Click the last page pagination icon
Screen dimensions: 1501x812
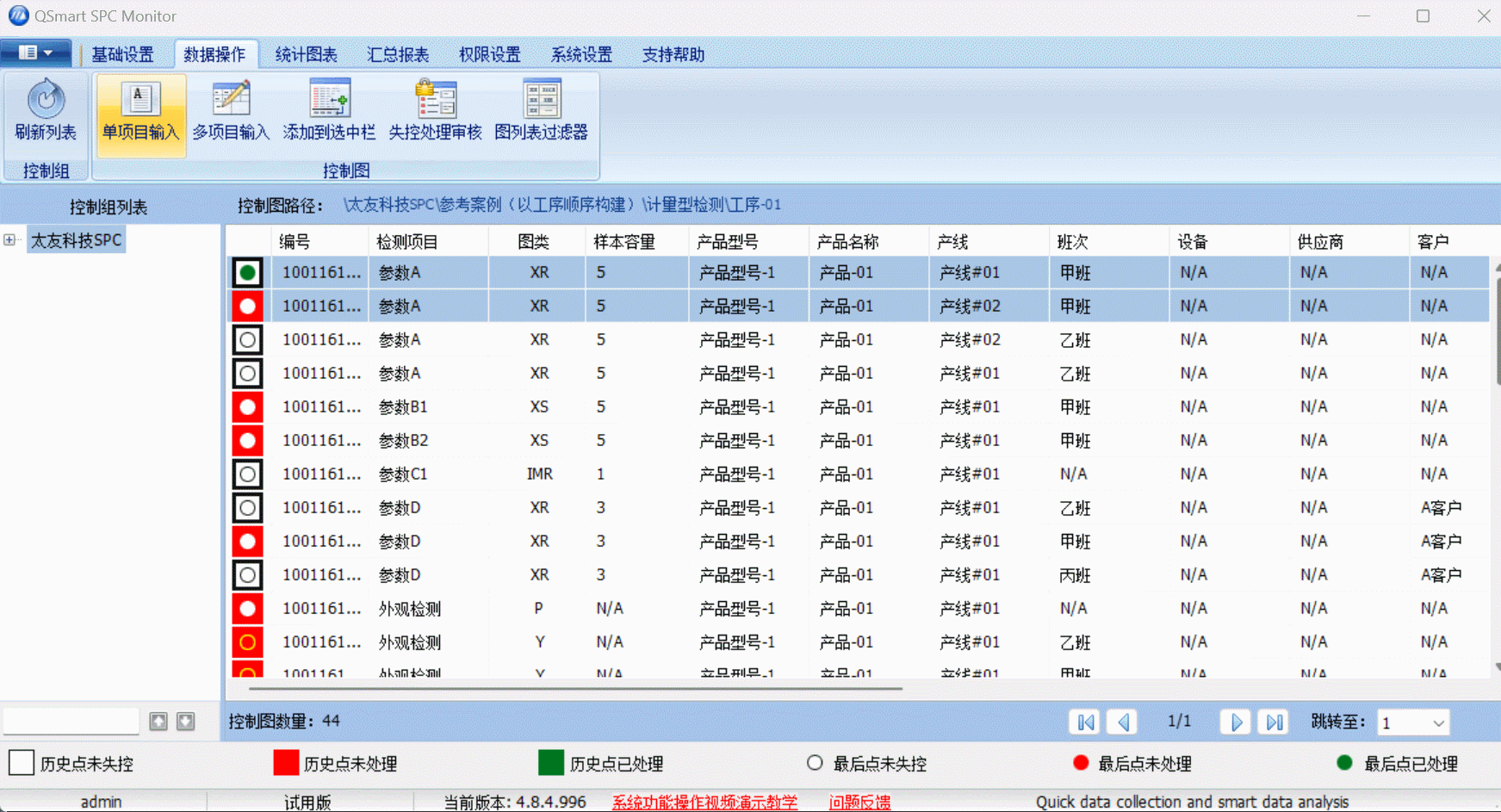1274,722
